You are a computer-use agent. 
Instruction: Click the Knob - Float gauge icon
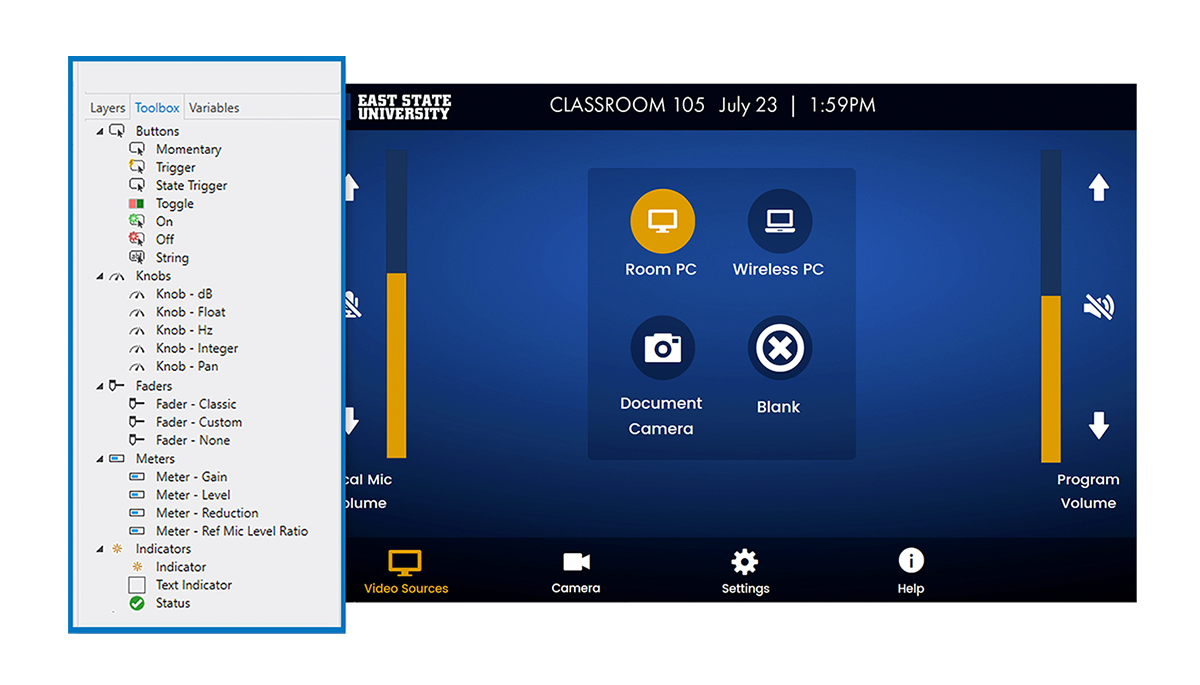[x=137, y=312]
